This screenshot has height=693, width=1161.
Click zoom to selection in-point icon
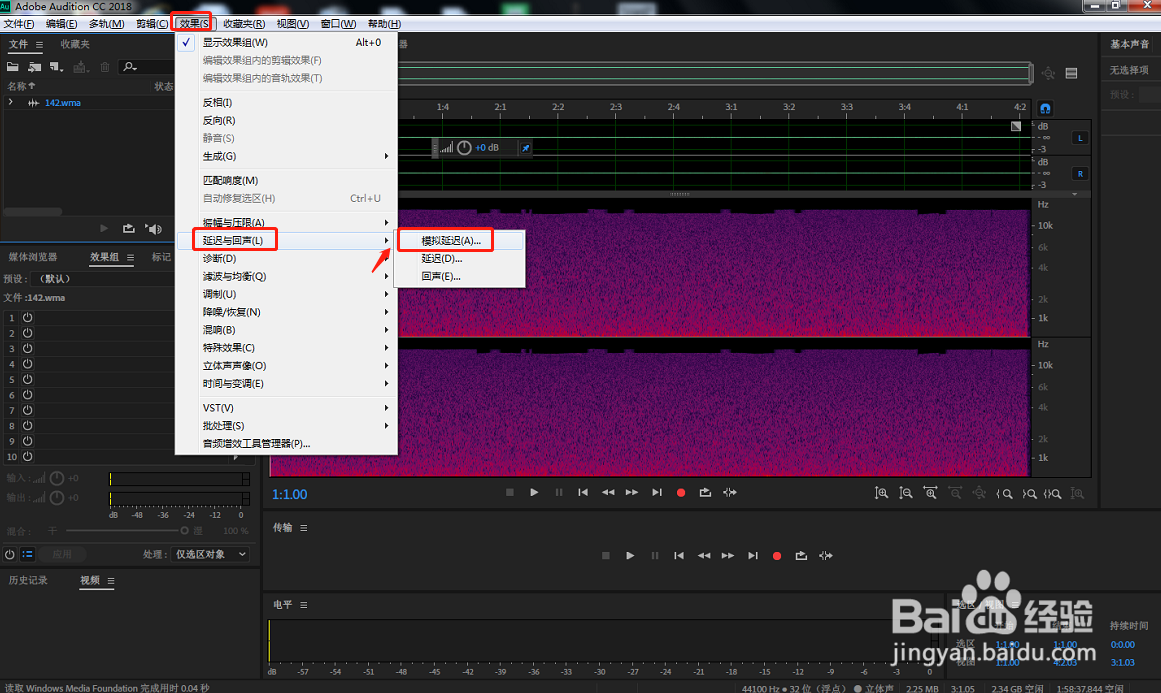coord(1004,494)
